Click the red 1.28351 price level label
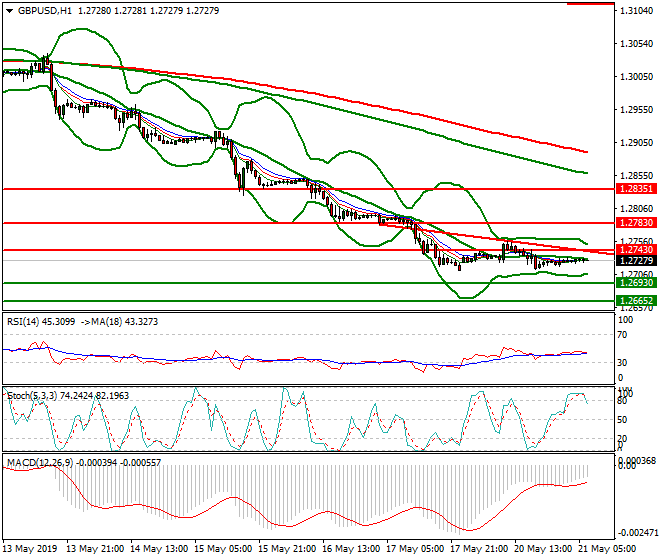The image size is (660, 560). click(636, 189)
